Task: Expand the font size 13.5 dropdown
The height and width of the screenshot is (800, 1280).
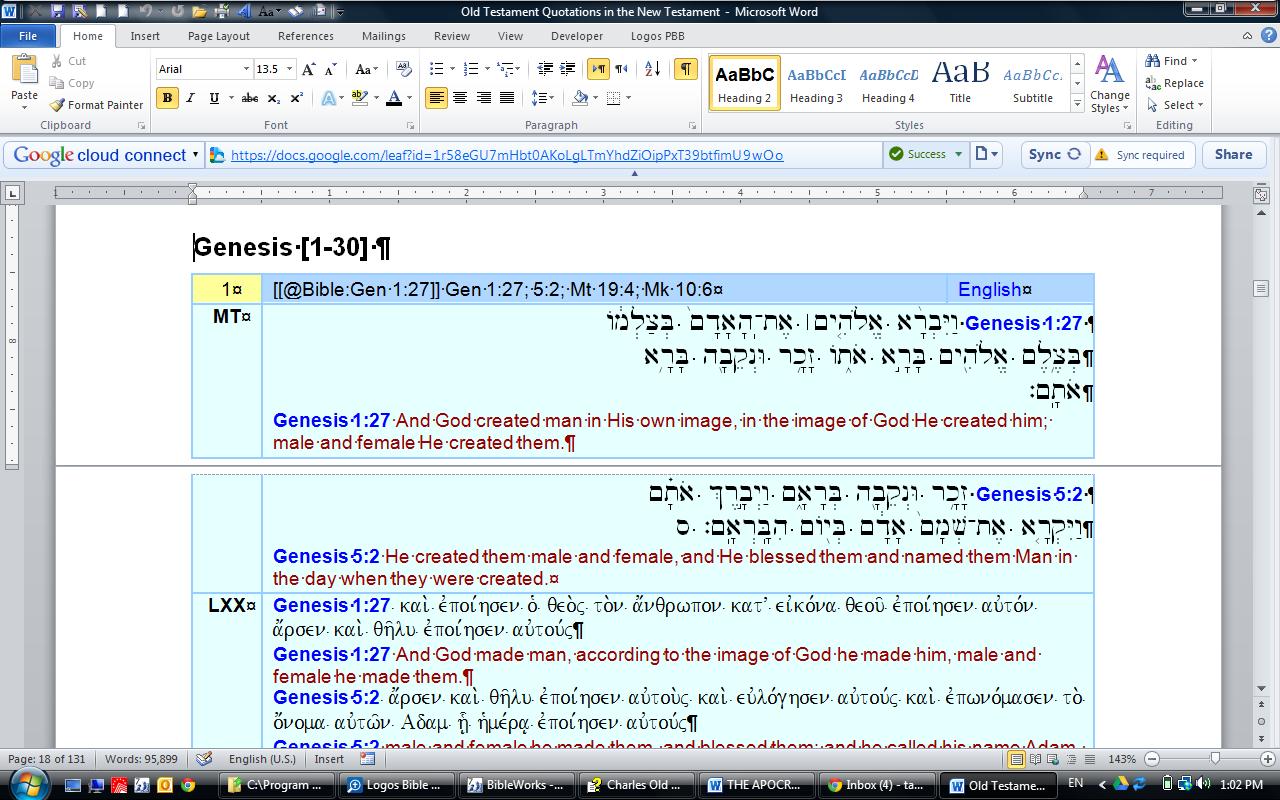Action: coord(290,69)
